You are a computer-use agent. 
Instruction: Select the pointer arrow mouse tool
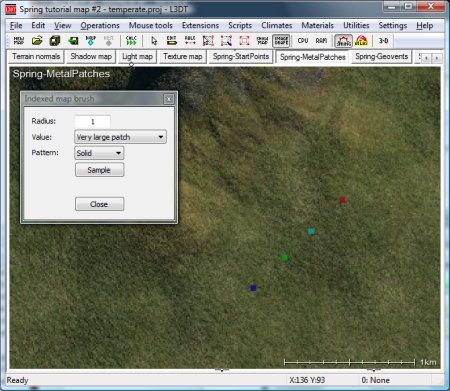[154, 41]
